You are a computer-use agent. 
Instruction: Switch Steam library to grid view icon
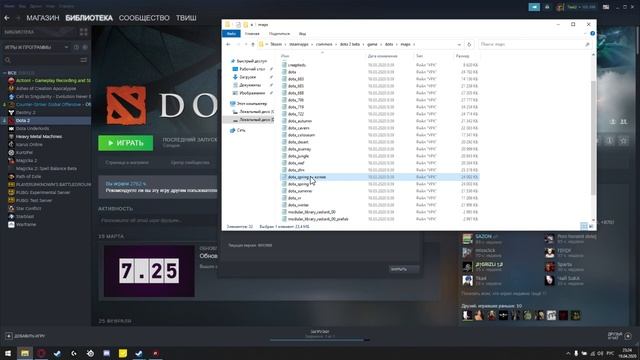point(84,32)
